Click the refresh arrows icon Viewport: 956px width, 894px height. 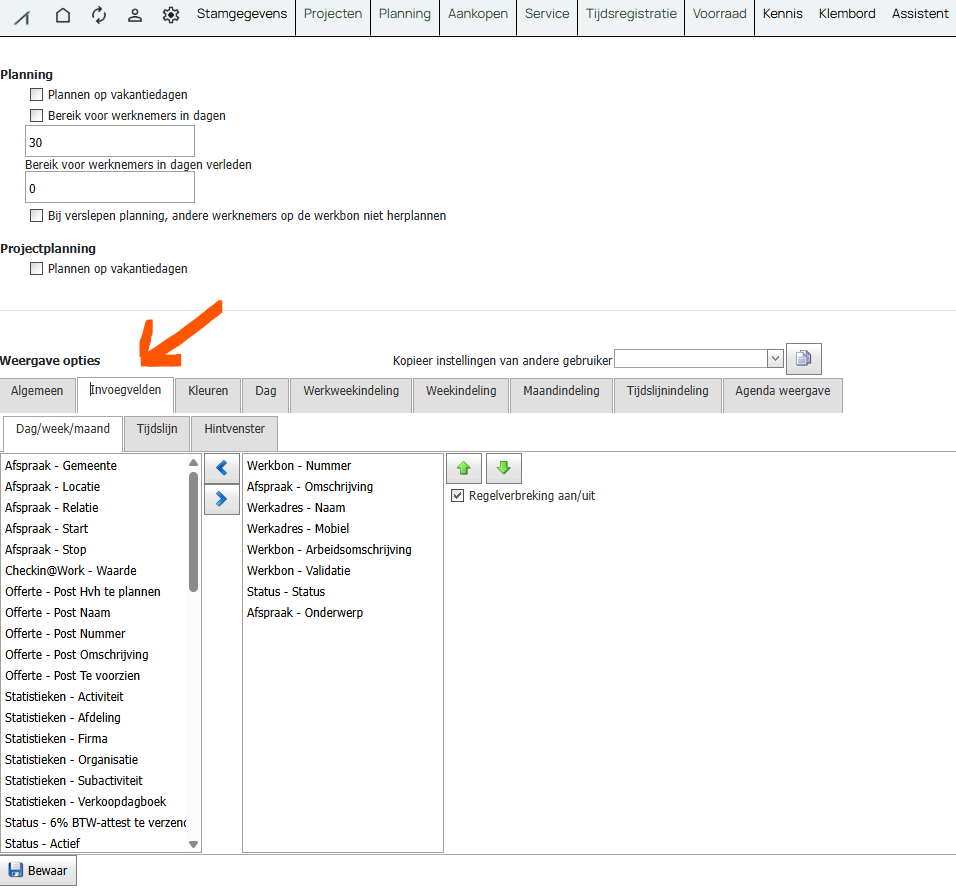click(x=99, y=15)
